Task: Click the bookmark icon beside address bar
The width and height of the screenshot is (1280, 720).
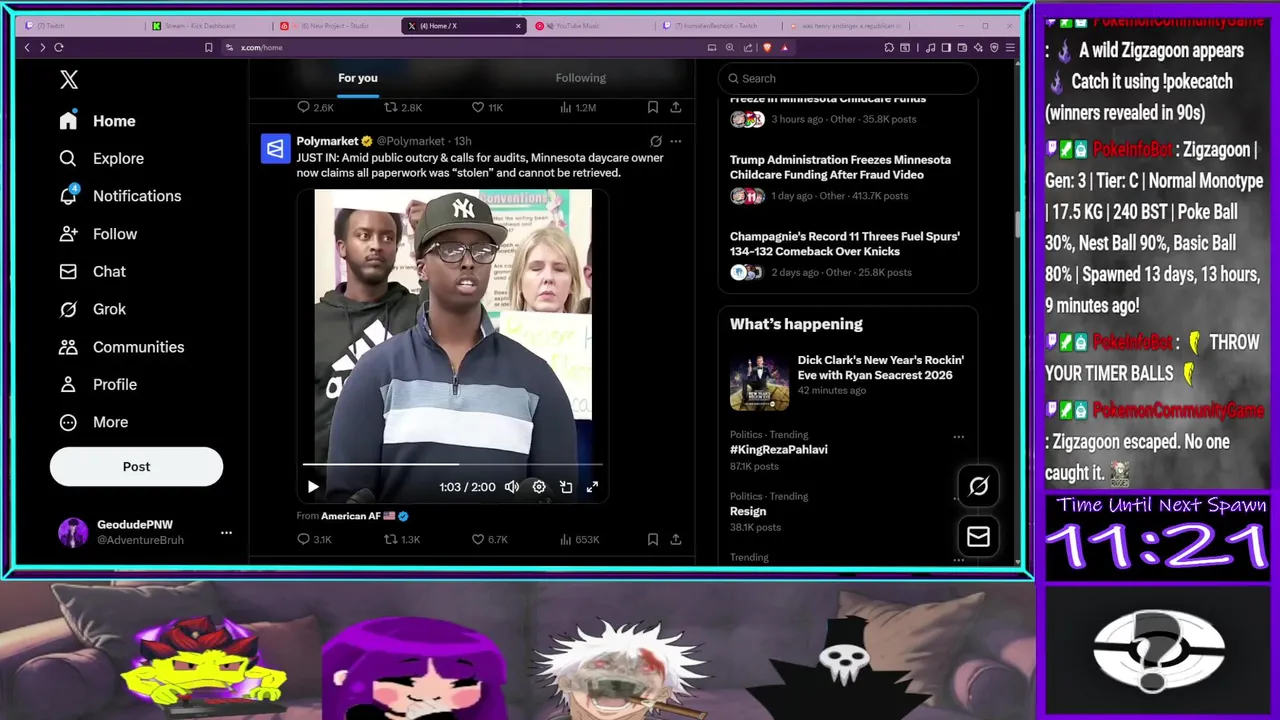Action: 208,47
